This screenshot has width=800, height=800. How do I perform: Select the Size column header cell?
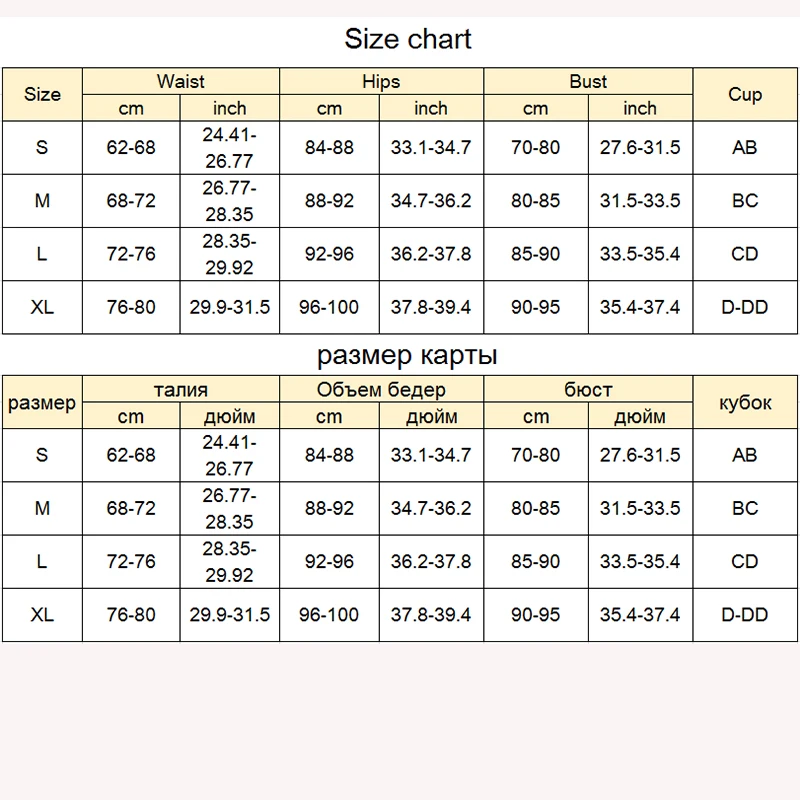[x=42, y=95]
